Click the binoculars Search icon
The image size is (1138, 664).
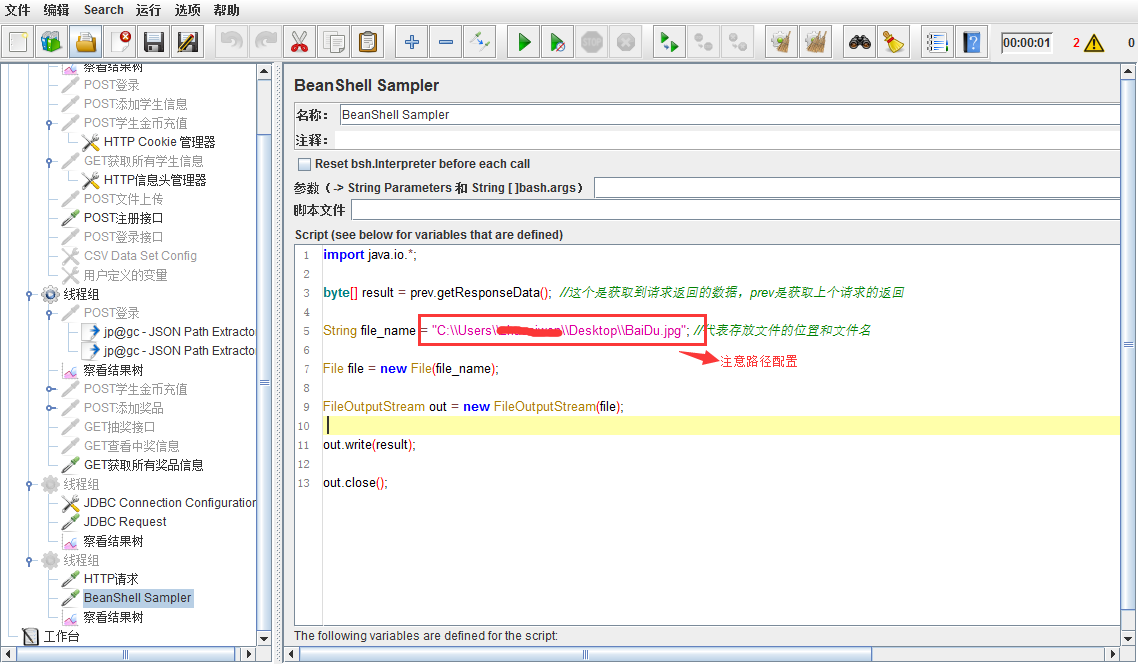coord(859,42)
